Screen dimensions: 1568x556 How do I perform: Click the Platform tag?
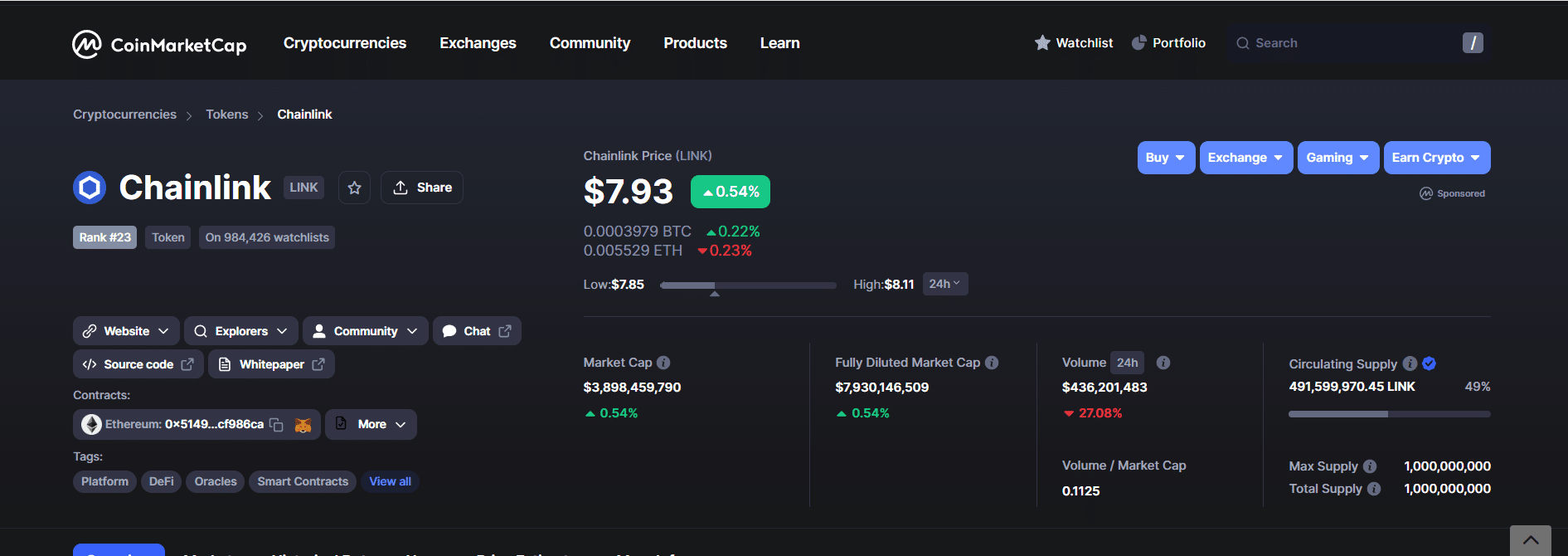tap(104, 481)
